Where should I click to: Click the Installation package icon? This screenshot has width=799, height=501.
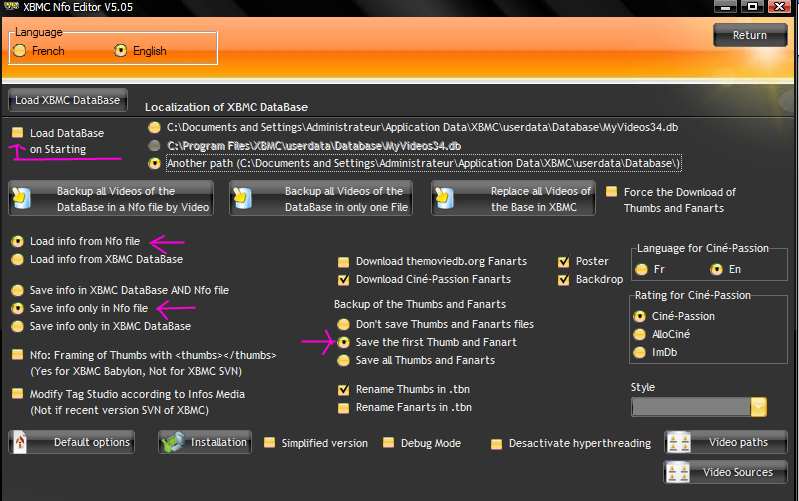click(172, 442)
